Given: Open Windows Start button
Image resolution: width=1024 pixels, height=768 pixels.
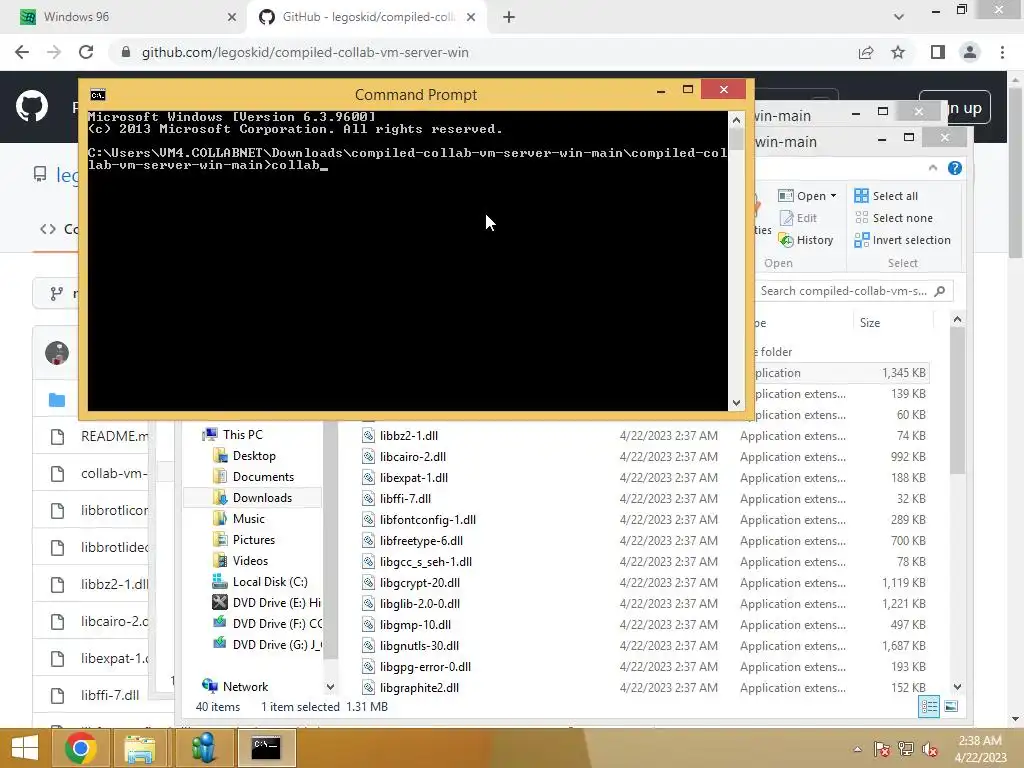Looking at the screenshot, I should (x=25, y=748).
